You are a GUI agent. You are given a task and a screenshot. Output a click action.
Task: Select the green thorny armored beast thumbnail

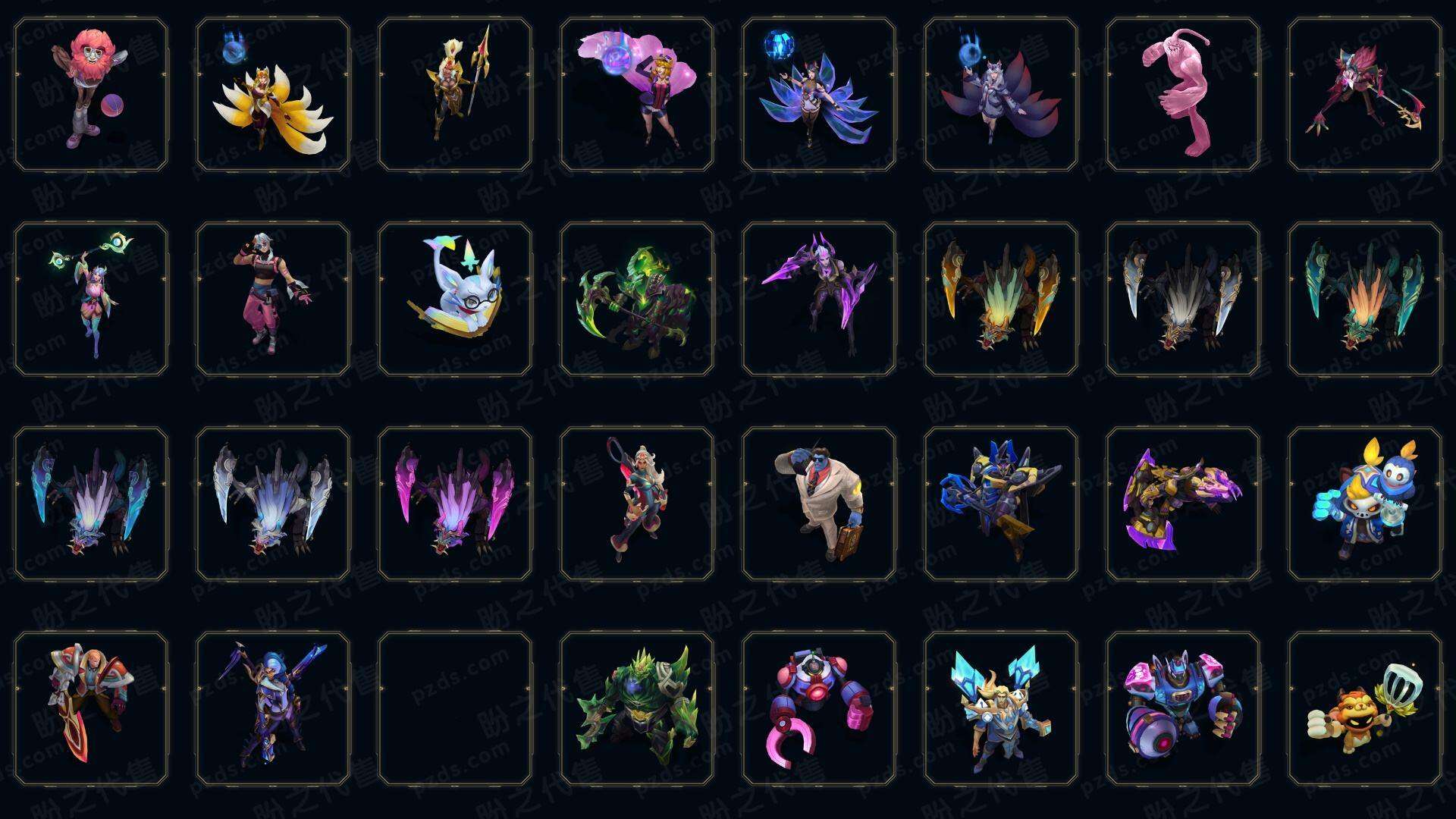coord(637,708)
